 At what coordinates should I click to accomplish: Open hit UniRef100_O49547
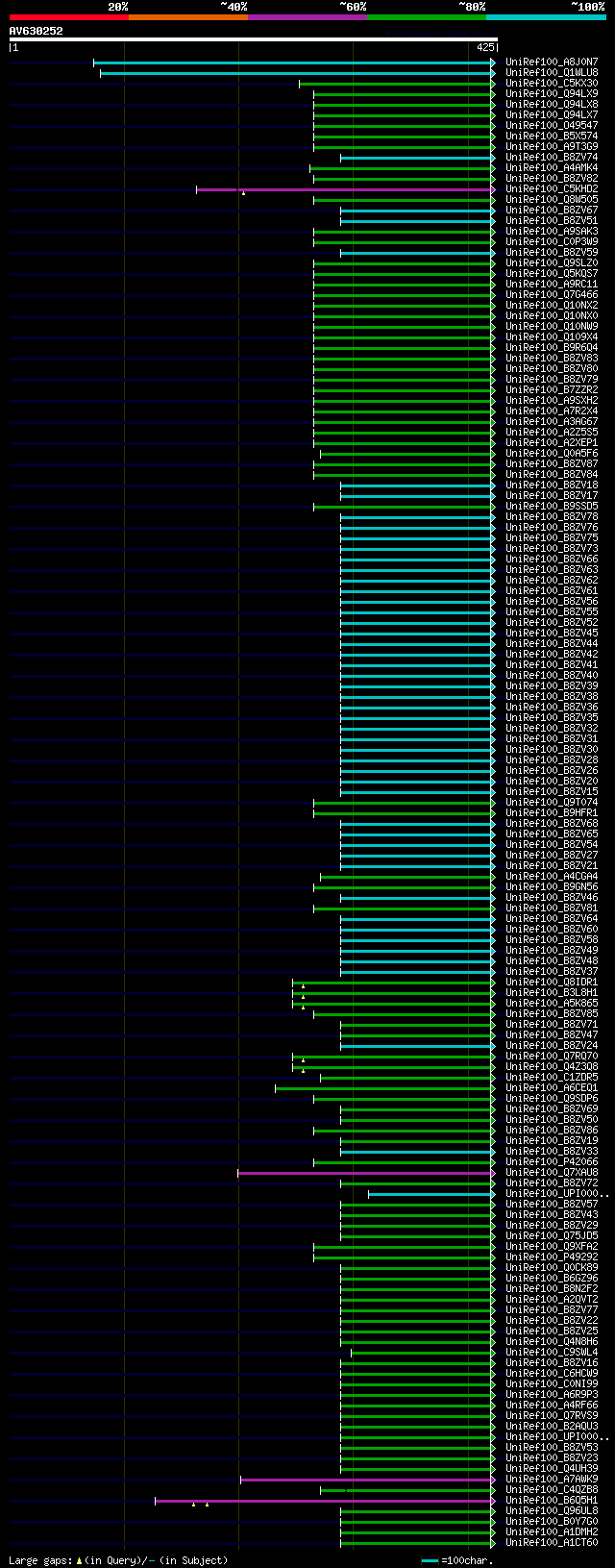point(552,126)
